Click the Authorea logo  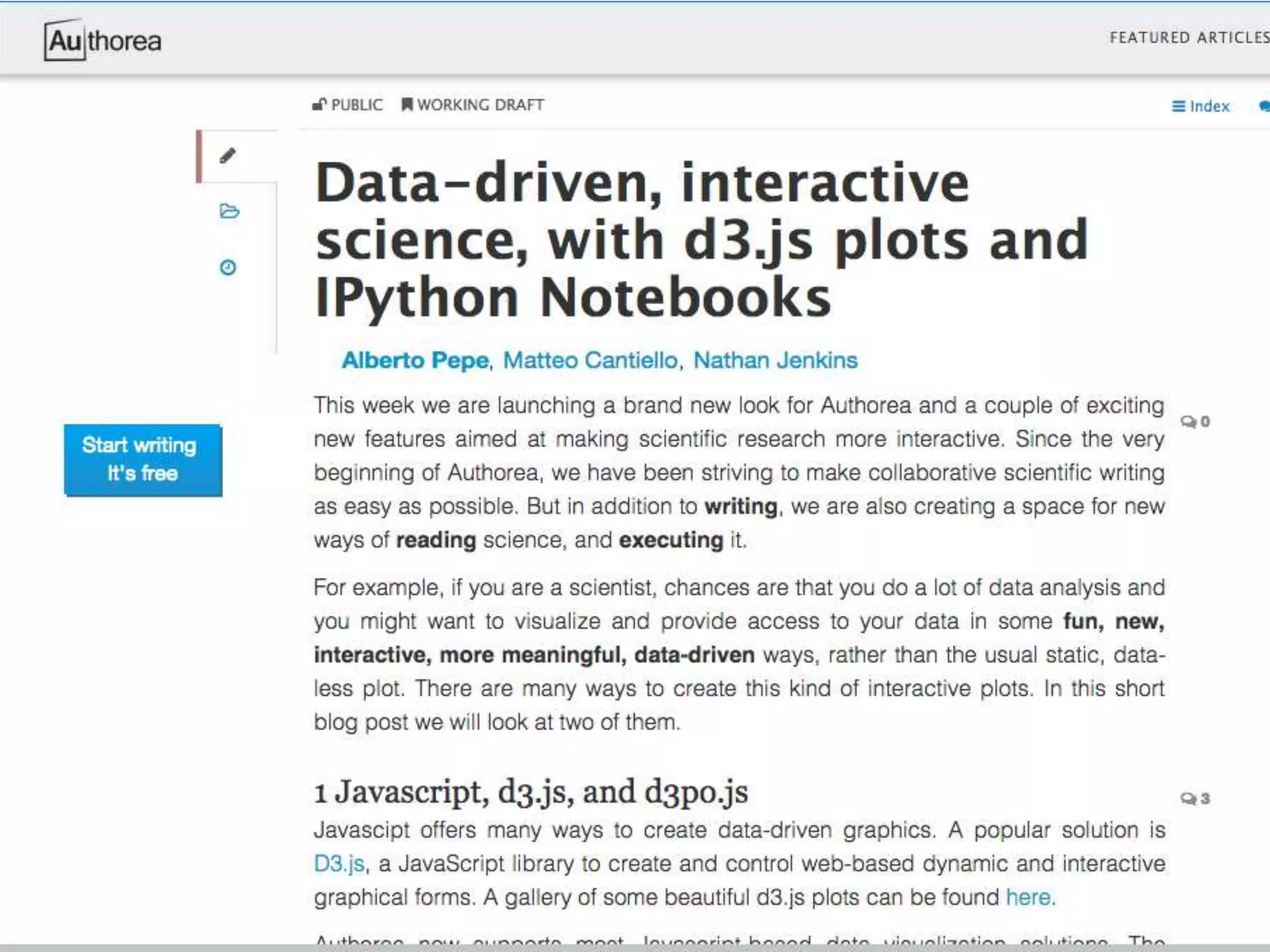(103, 41)
